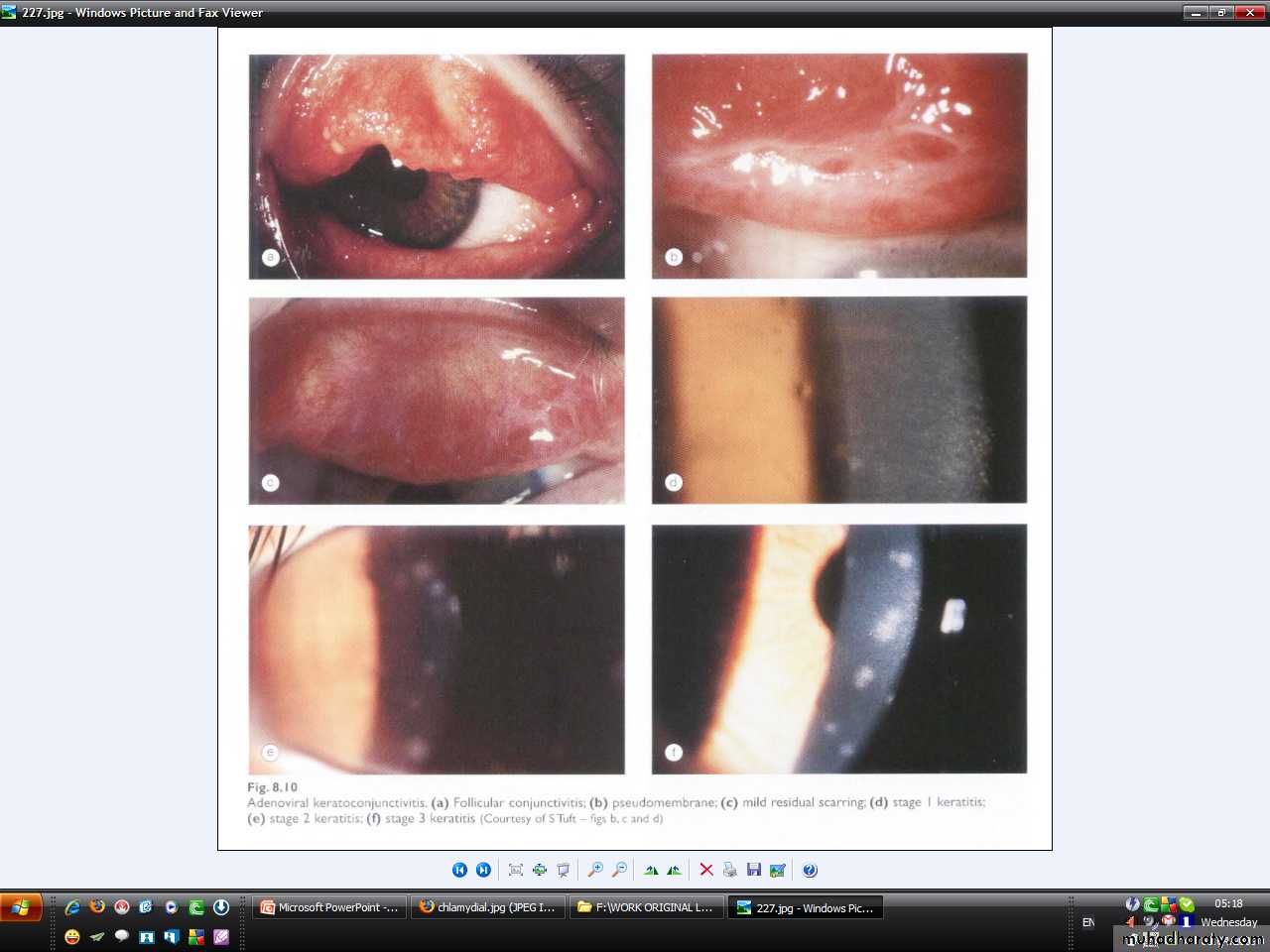The width and height of the screenshot is (1270, 952).
Task: Set image to best fit
Action: [x=515, y=870]
